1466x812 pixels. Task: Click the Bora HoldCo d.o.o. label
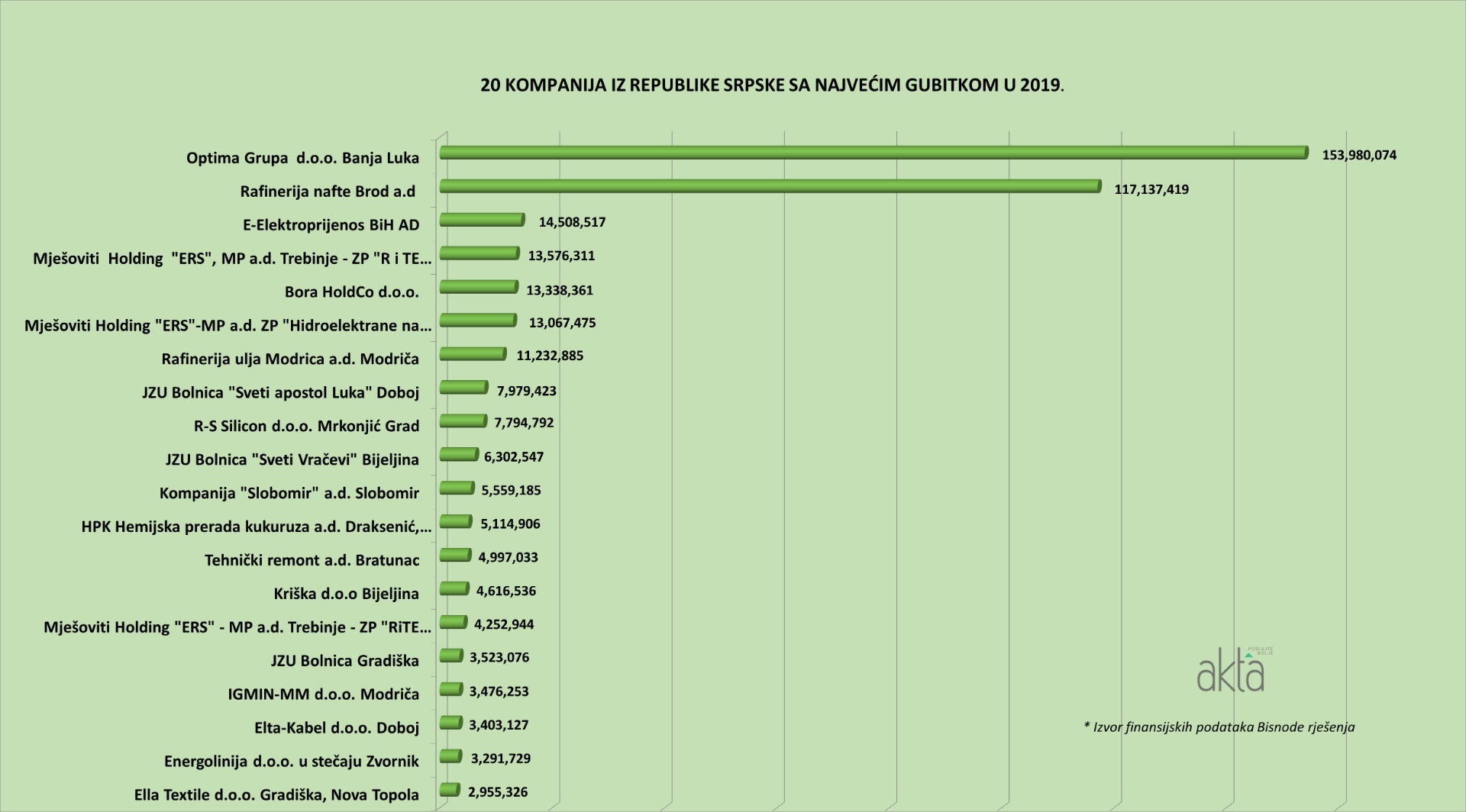point(351,292)
